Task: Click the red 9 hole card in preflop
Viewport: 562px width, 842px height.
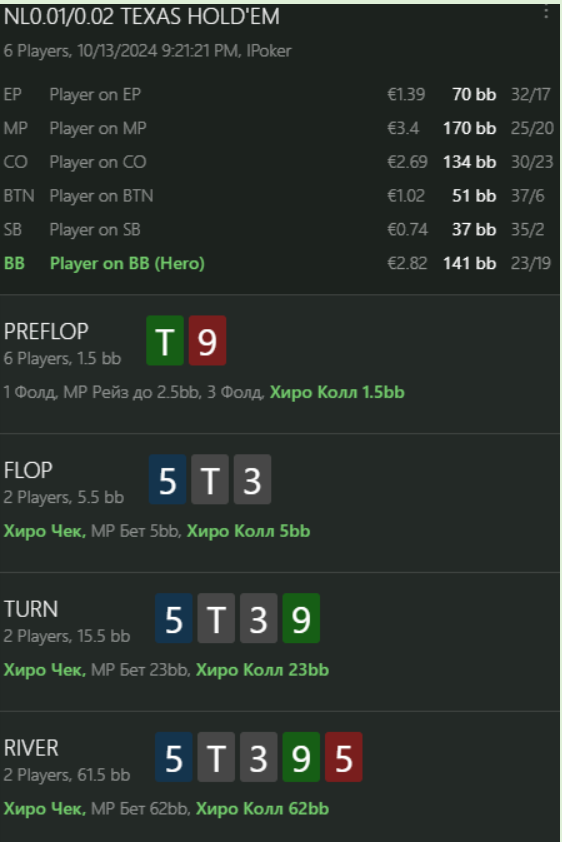Action: (207, 340)
